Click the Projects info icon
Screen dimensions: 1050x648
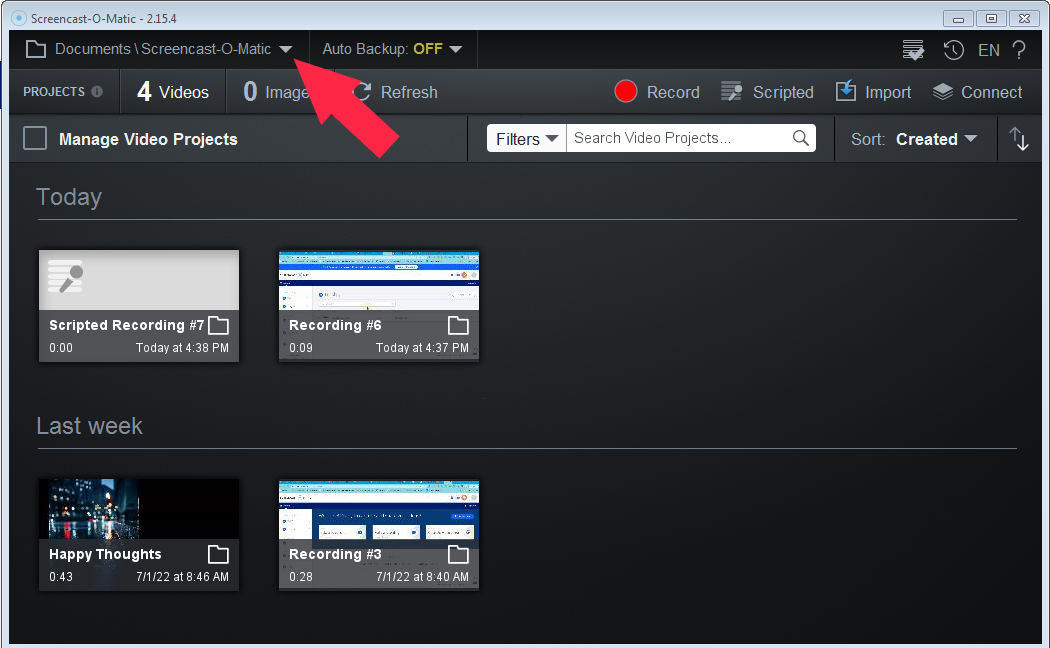97,92
